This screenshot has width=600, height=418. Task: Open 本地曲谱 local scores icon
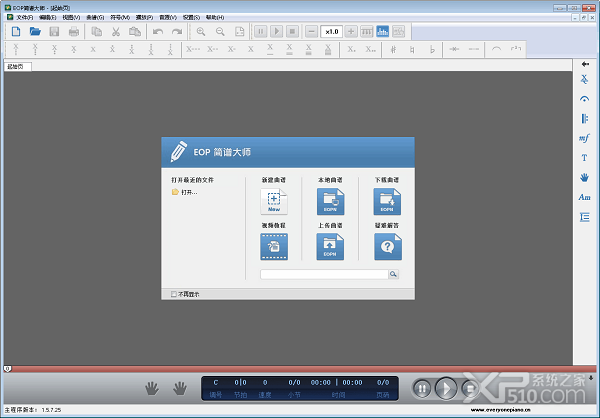pos(330,201)
